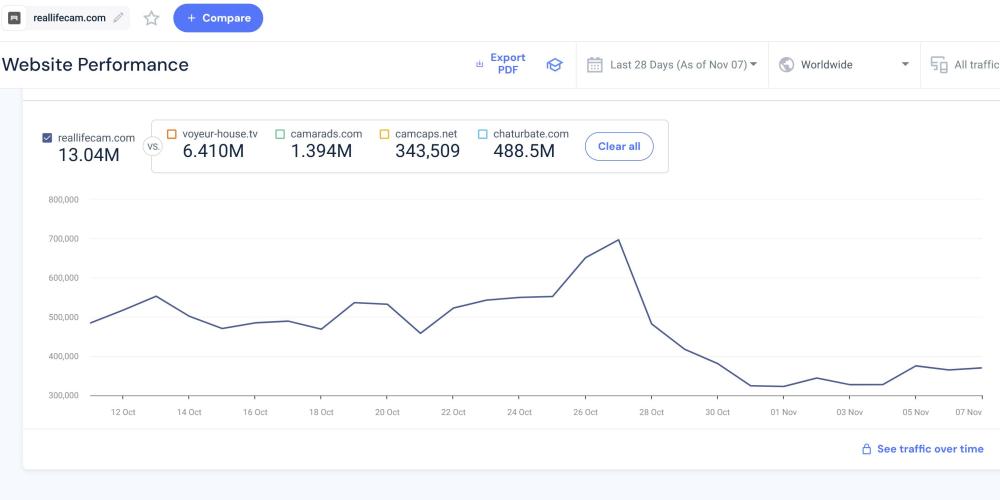The height and width of the screenshot is (500, 1000).
Task: Open the Last 28 Days date dropdown
Action: 682,65
